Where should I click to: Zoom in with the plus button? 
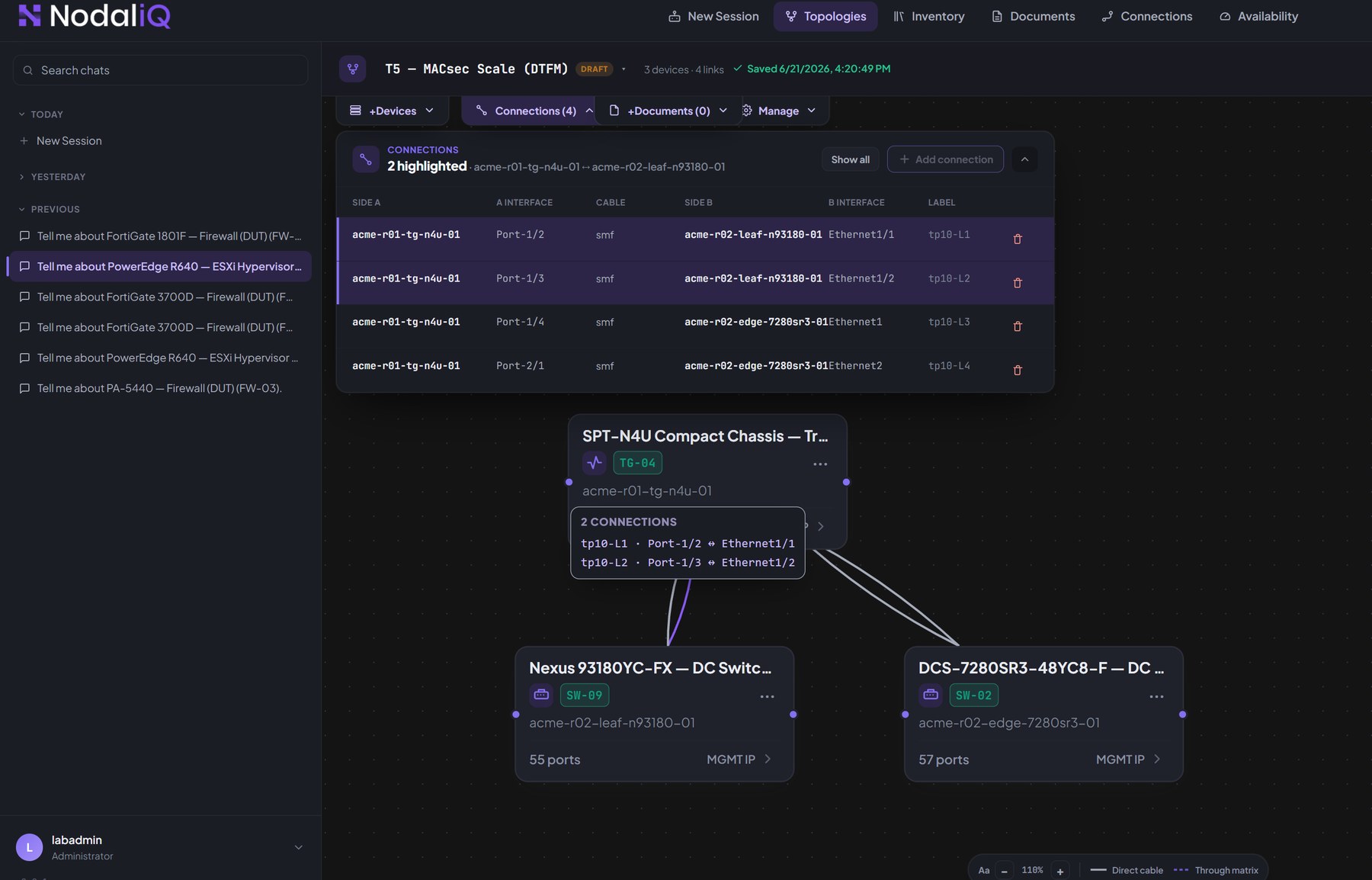(1059, 871)
